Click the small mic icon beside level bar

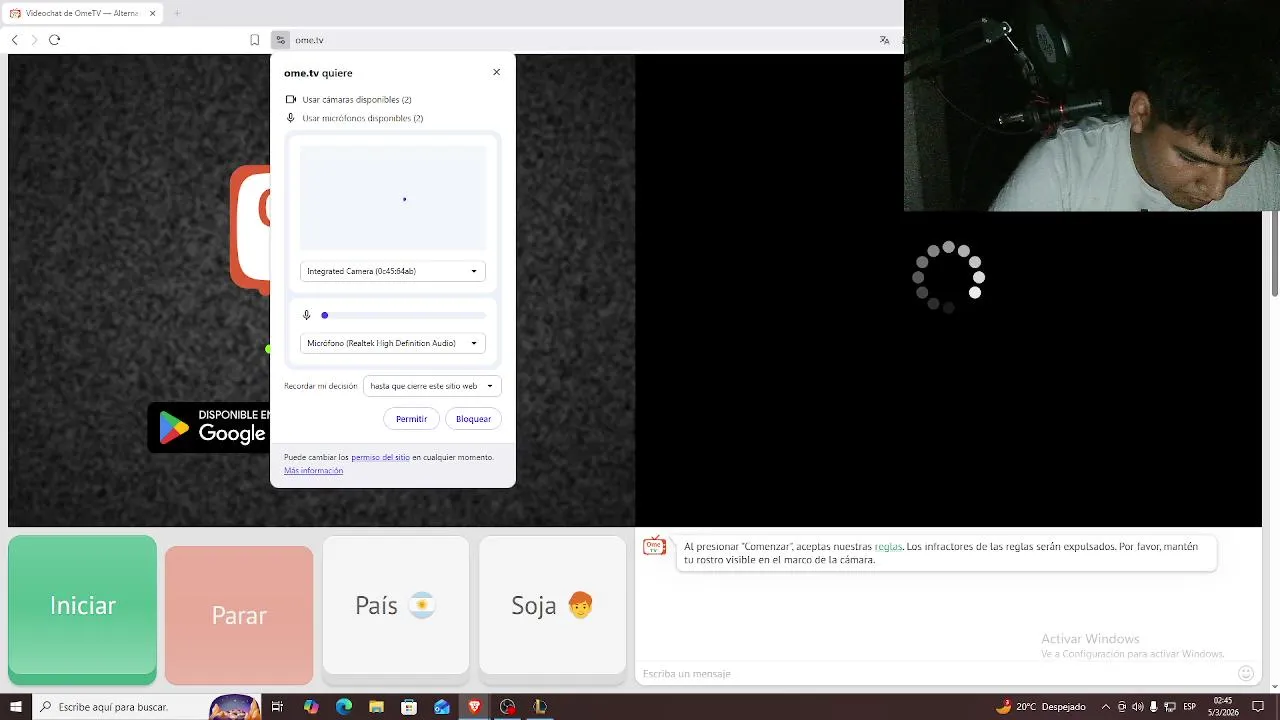point(307,315)
